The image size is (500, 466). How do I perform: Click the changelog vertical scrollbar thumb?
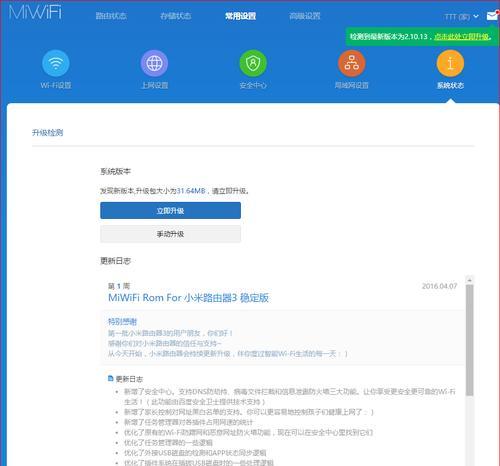(469, 340)
